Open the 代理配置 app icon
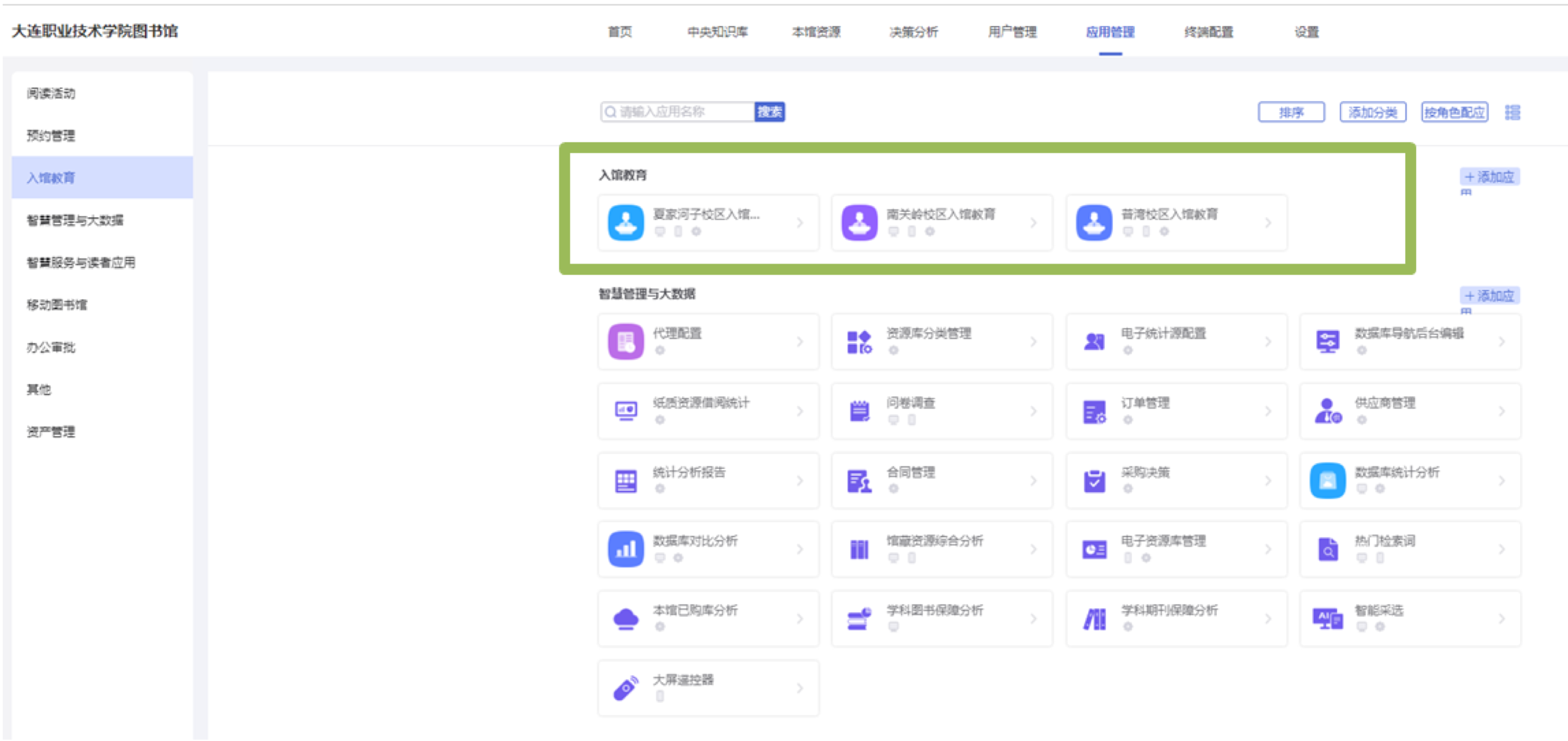The image size is (1568, 741). 625,341
